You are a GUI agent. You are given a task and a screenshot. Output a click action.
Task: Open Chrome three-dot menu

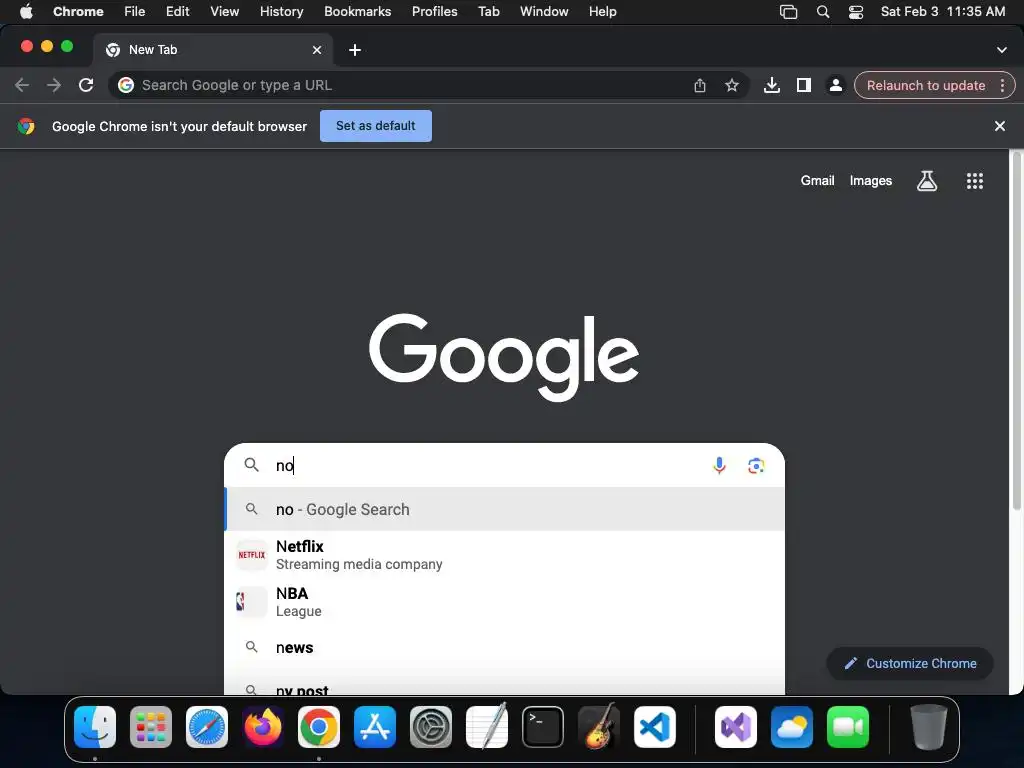click(x=1002, y=86)
